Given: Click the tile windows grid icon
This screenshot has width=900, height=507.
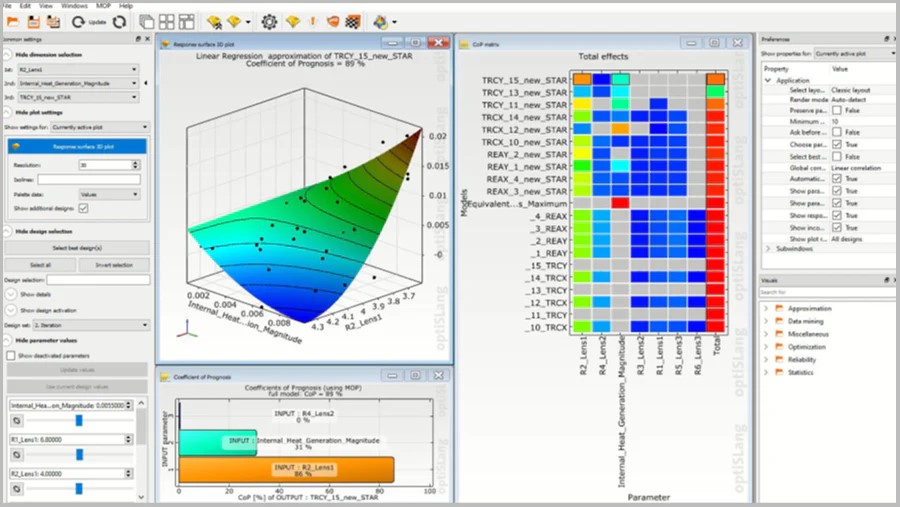Looking at the screenshot, I should [x=167, y=21].
